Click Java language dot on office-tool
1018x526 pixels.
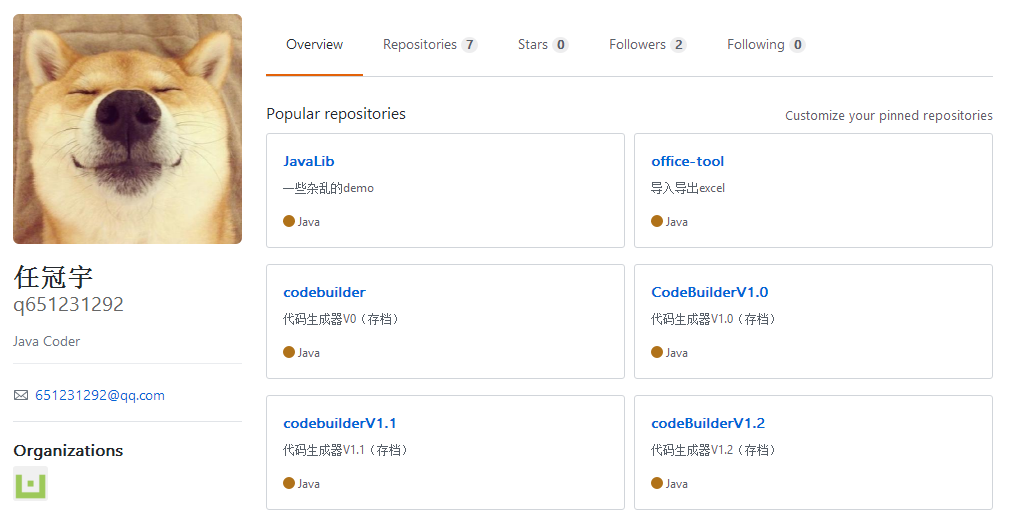[657, 221]
